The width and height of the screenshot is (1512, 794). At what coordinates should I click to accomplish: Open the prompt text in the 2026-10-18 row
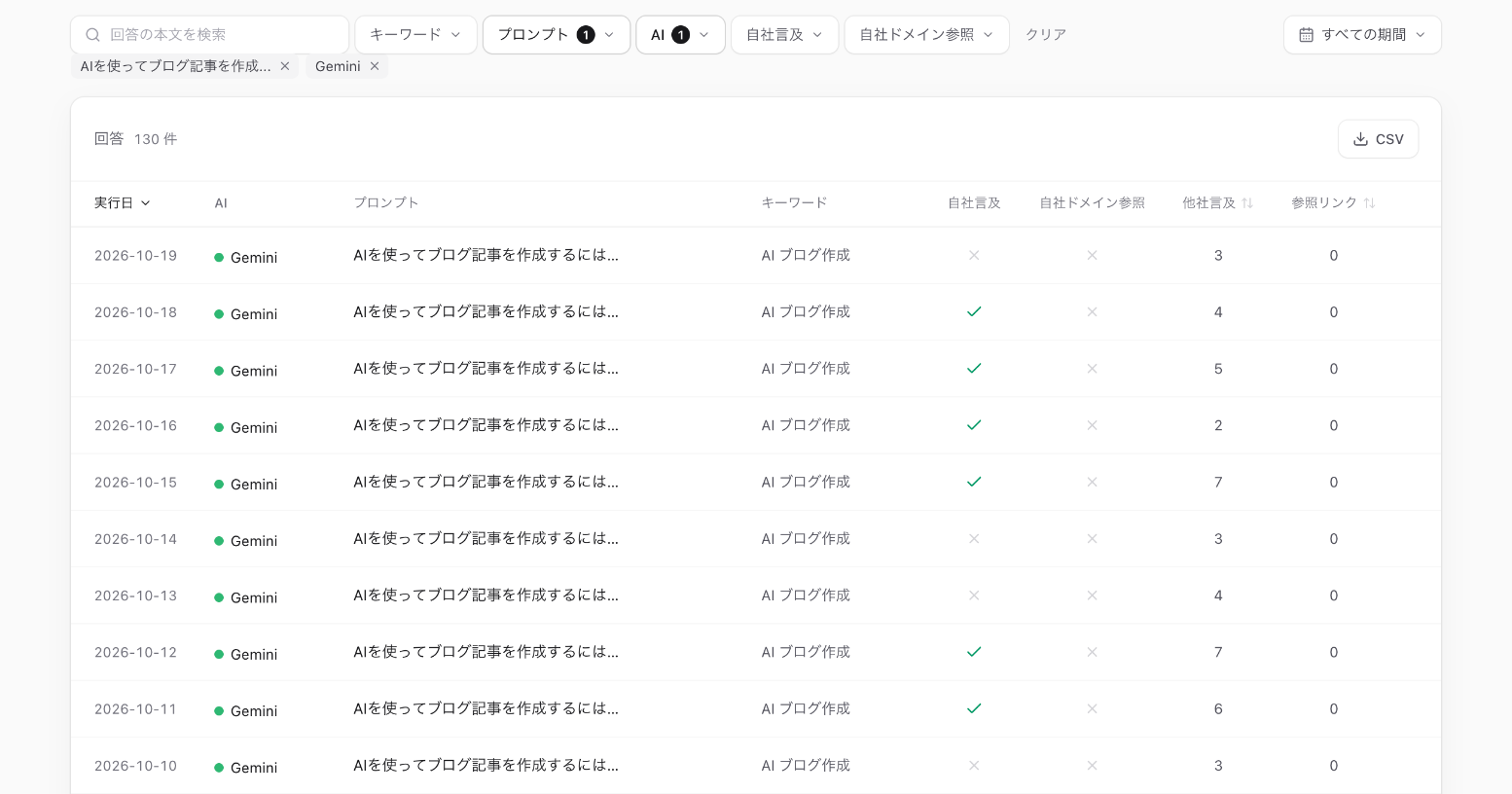[486, 312]
